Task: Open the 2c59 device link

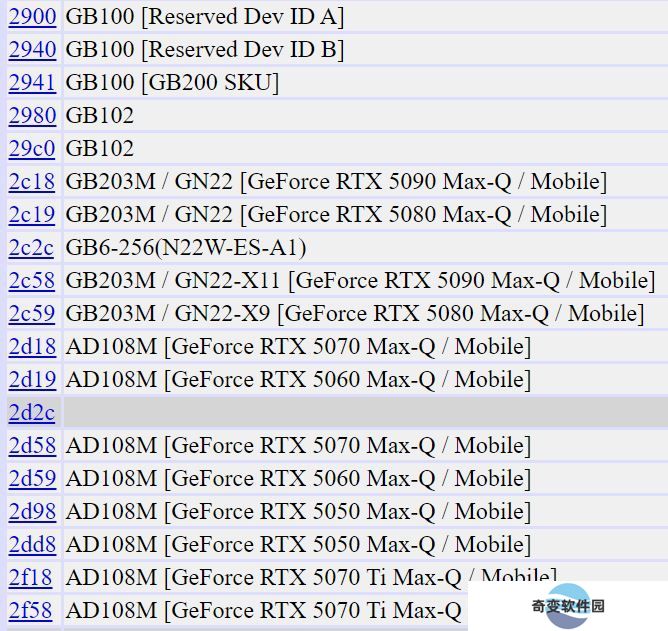Action: click(32, 314)
